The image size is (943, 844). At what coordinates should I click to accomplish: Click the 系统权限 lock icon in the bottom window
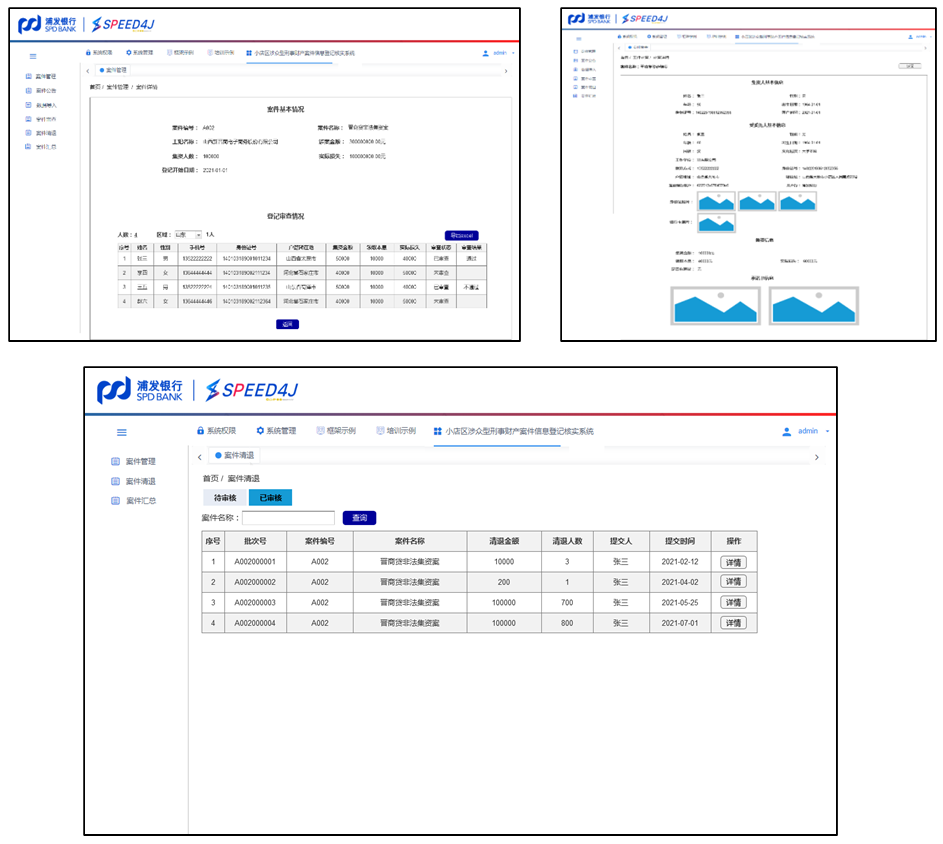click(200, 431)
